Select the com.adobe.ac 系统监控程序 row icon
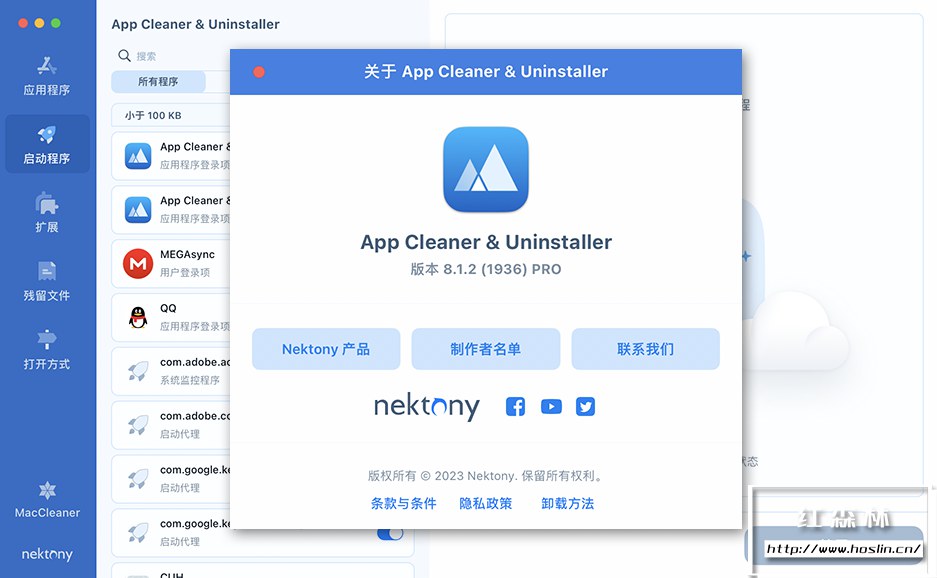The image size is (937, 578). [138, 371]
